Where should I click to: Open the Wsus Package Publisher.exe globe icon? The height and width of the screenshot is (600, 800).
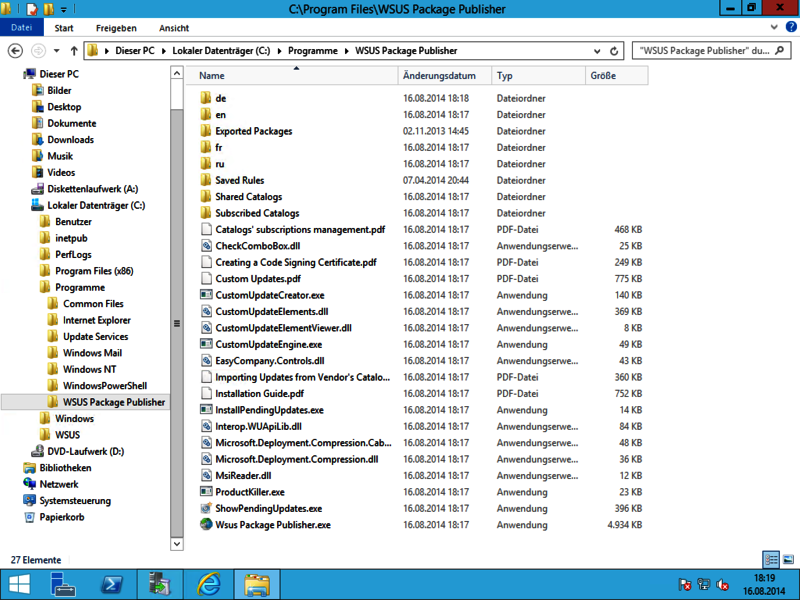[206, 524]
